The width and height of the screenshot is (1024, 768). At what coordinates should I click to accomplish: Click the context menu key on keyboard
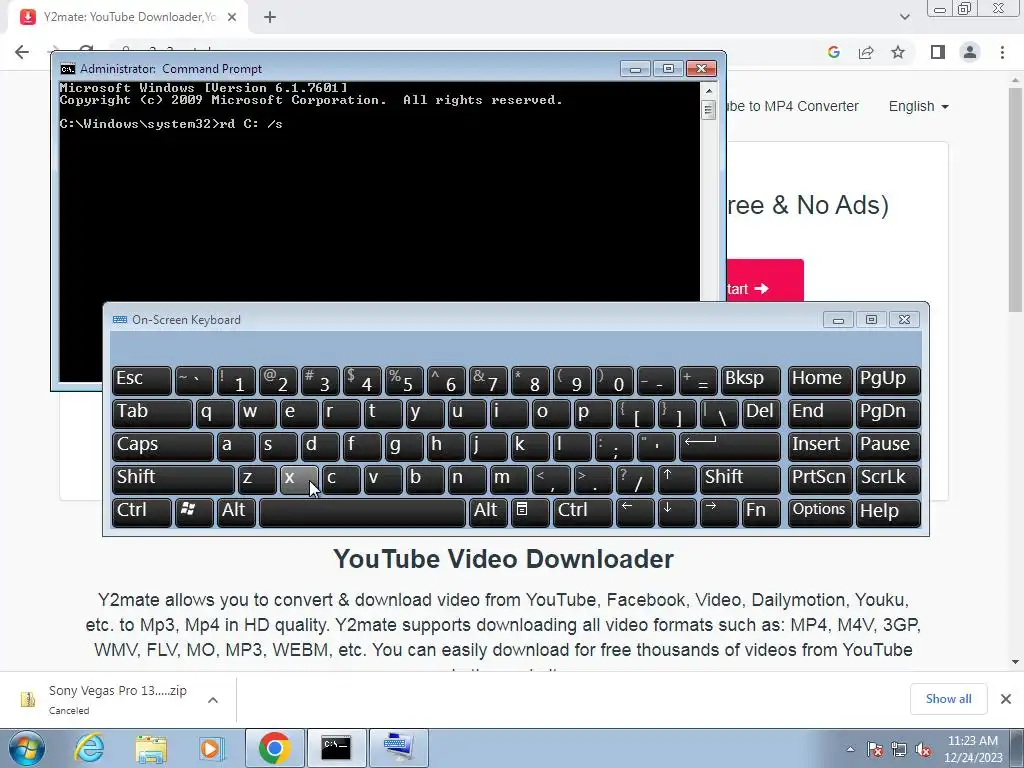coord(530,512)
